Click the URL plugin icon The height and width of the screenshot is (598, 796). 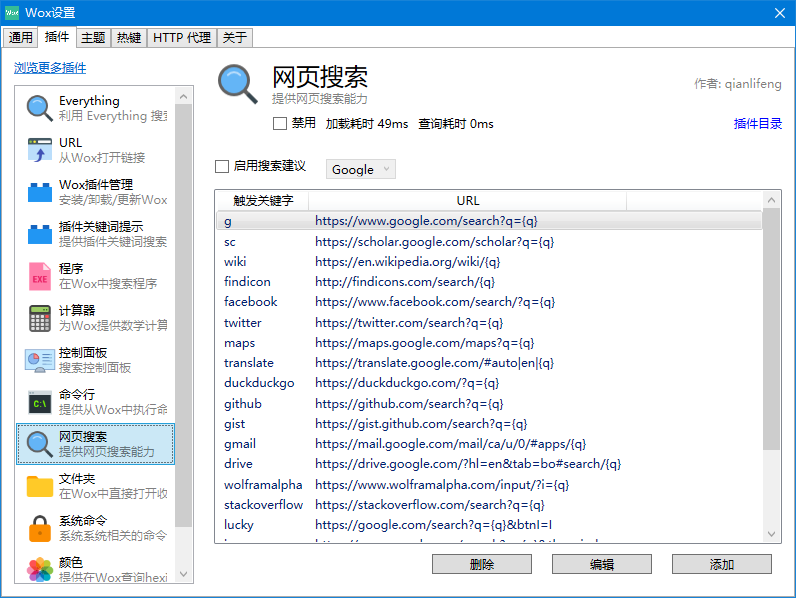tap(40, 150)
